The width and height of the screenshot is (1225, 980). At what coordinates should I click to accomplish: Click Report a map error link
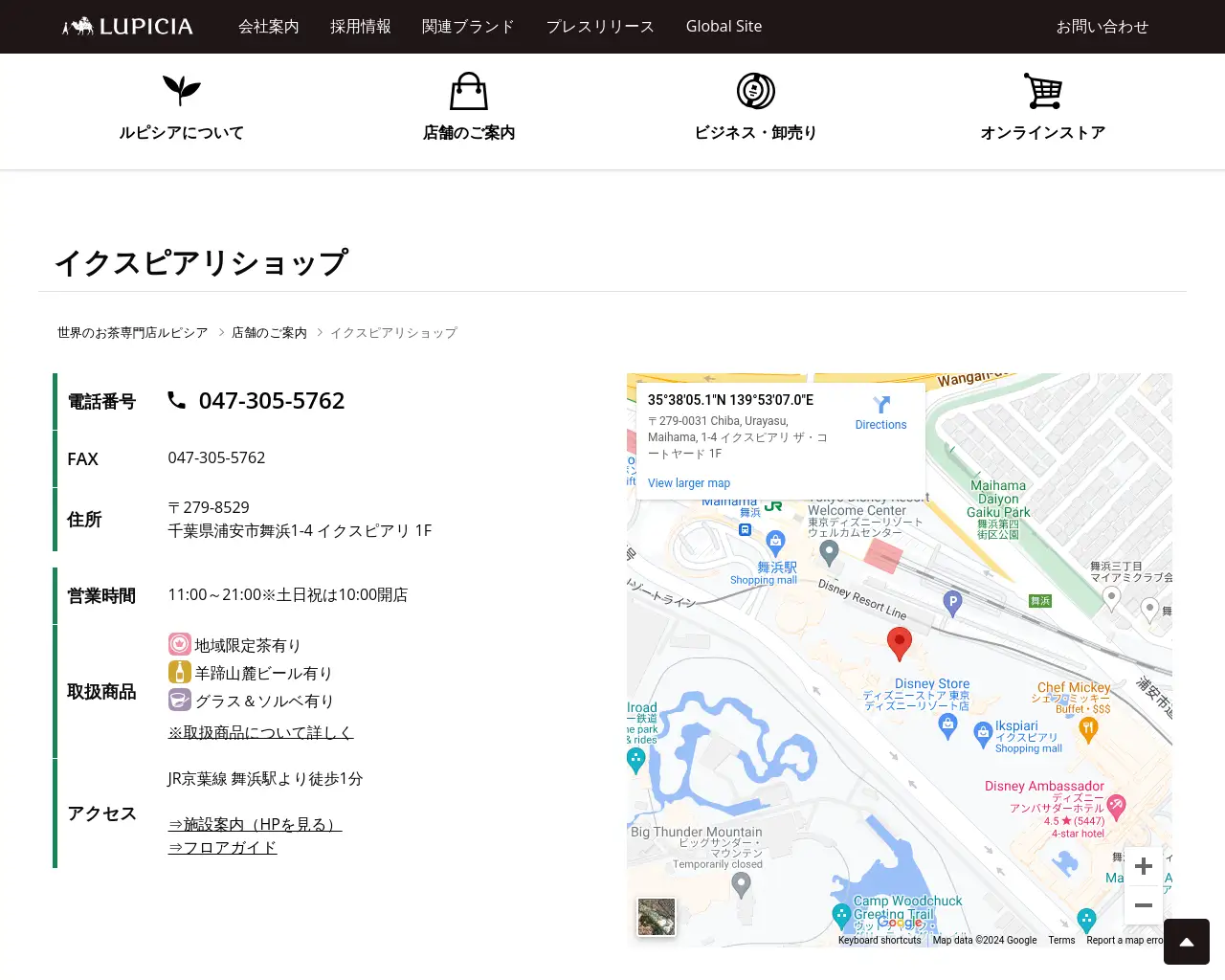(1125, 941)
